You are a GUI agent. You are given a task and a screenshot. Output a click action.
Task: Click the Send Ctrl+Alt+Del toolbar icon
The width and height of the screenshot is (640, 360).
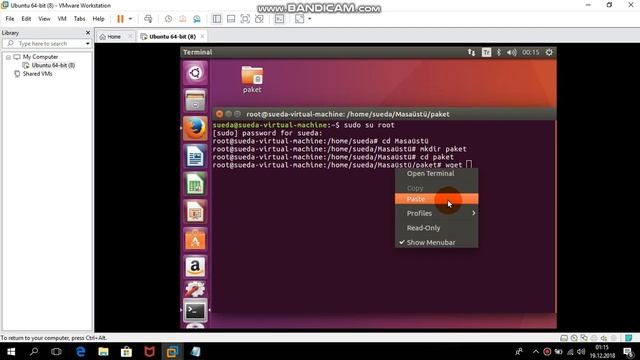click(148, 19)
